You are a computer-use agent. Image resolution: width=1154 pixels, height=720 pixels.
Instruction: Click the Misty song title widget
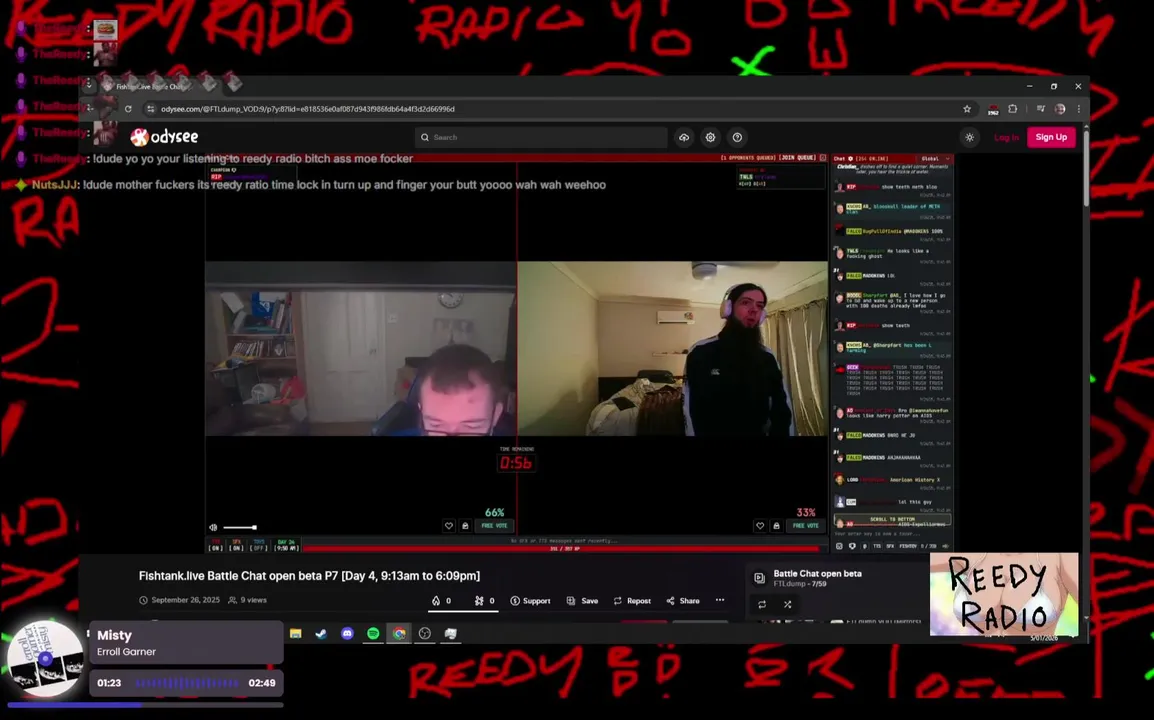click(114, 635)
